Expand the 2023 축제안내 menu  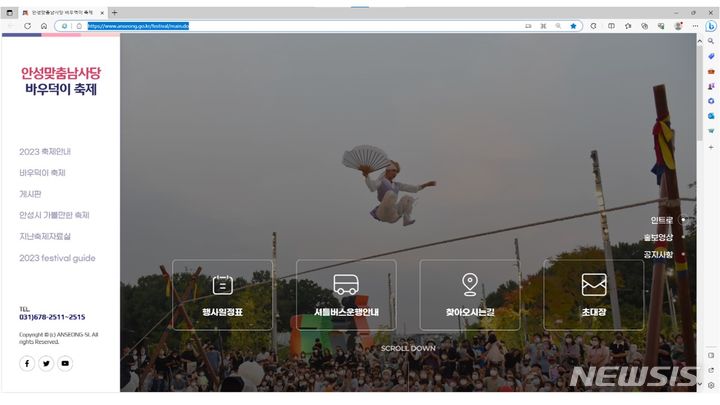click(45, 152)
